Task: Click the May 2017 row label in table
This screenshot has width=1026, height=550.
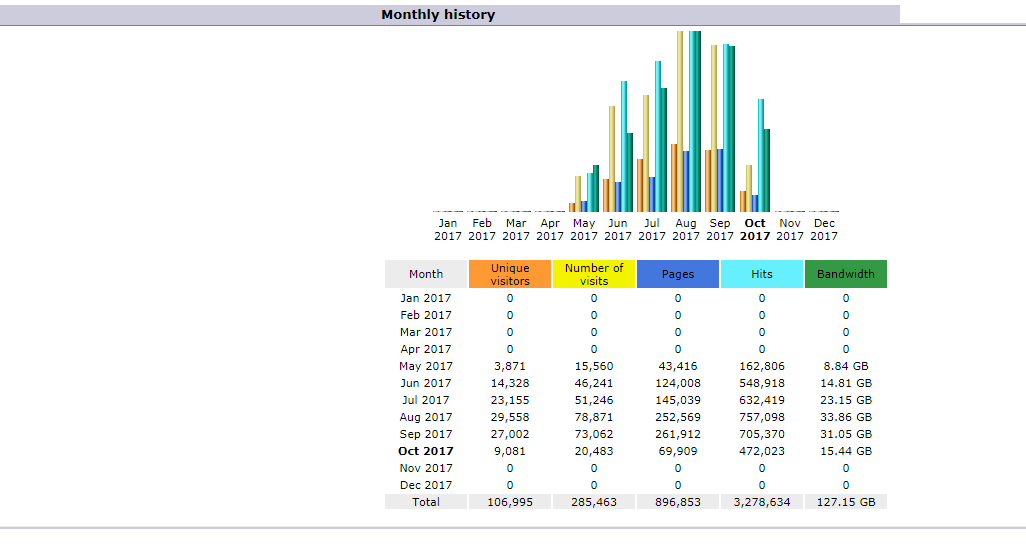Action: tap(426, 366)
